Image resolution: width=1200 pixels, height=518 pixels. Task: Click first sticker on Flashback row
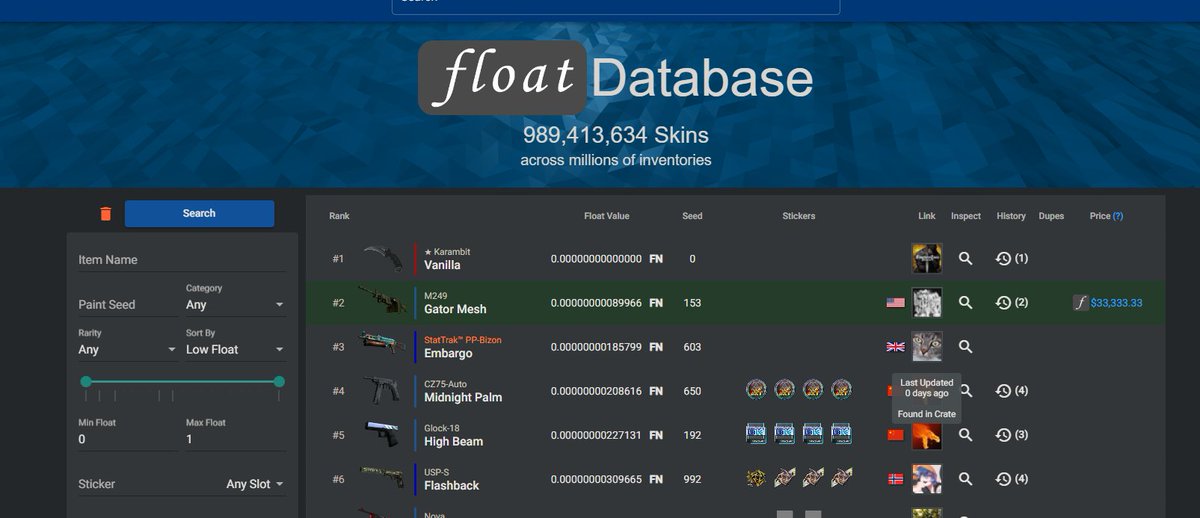(756, 478)
